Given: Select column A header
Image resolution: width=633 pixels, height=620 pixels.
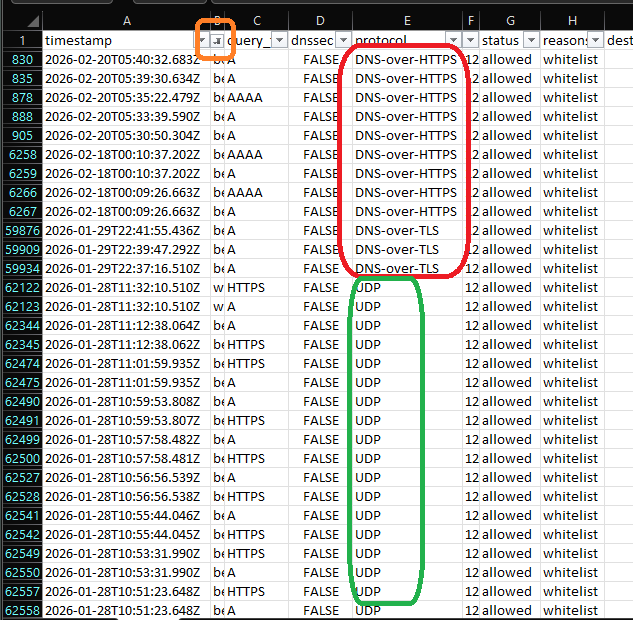Looking at the screenshot, I should (126, 20).
